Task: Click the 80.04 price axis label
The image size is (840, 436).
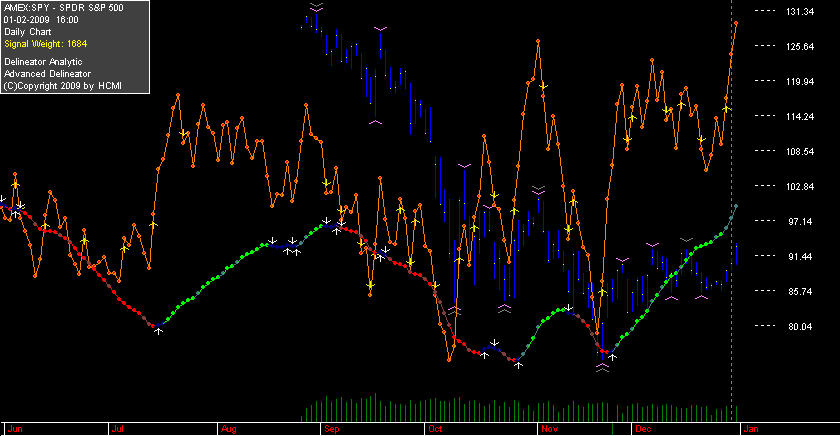Action: coord(800,327)
